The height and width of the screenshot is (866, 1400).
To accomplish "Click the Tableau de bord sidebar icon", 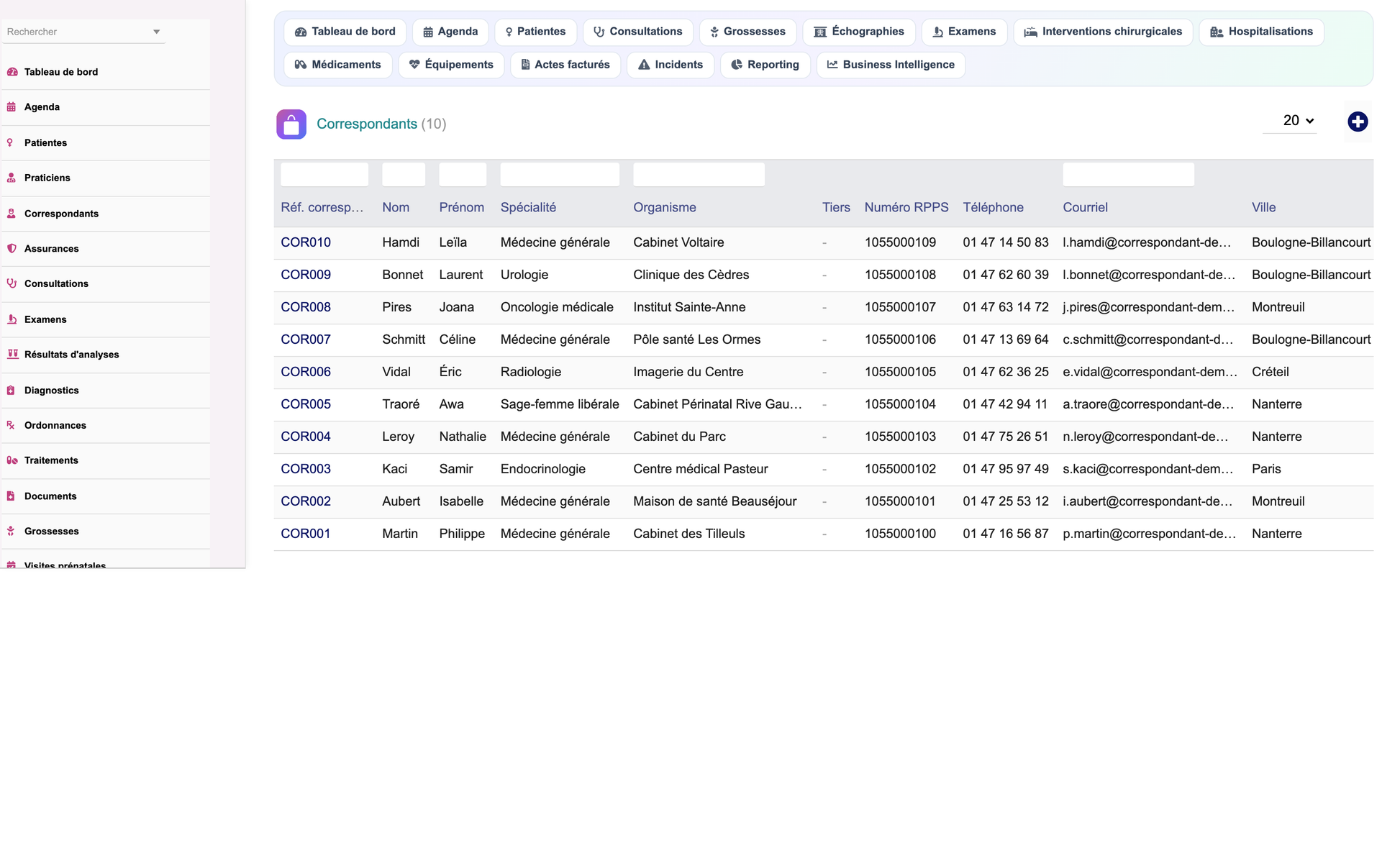I will [12, 72].
